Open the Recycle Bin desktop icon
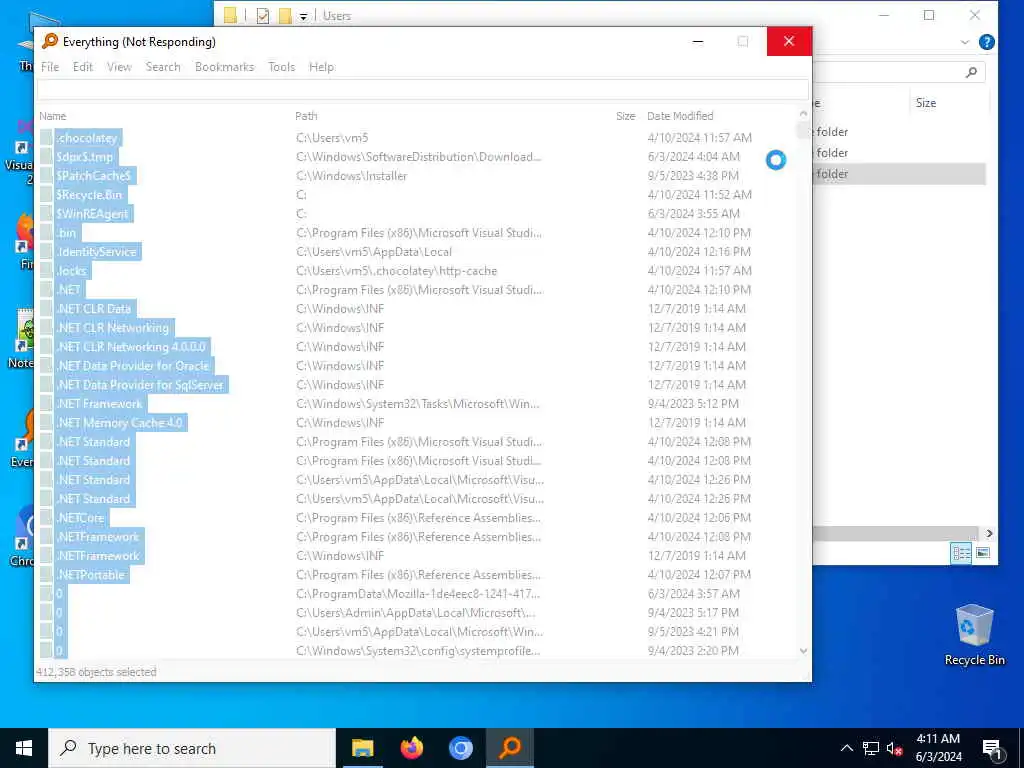This screenshot has height=768, width=1024. [x=974, y=635]
